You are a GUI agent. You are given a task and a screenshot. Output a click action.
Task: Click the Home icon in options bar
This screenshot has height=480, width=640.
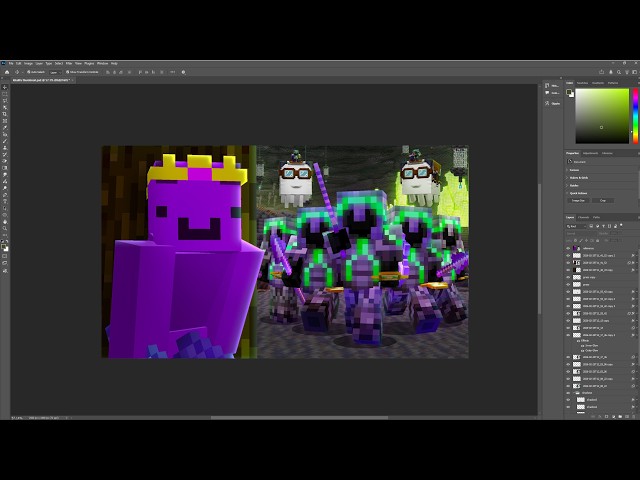coord(7,72)
